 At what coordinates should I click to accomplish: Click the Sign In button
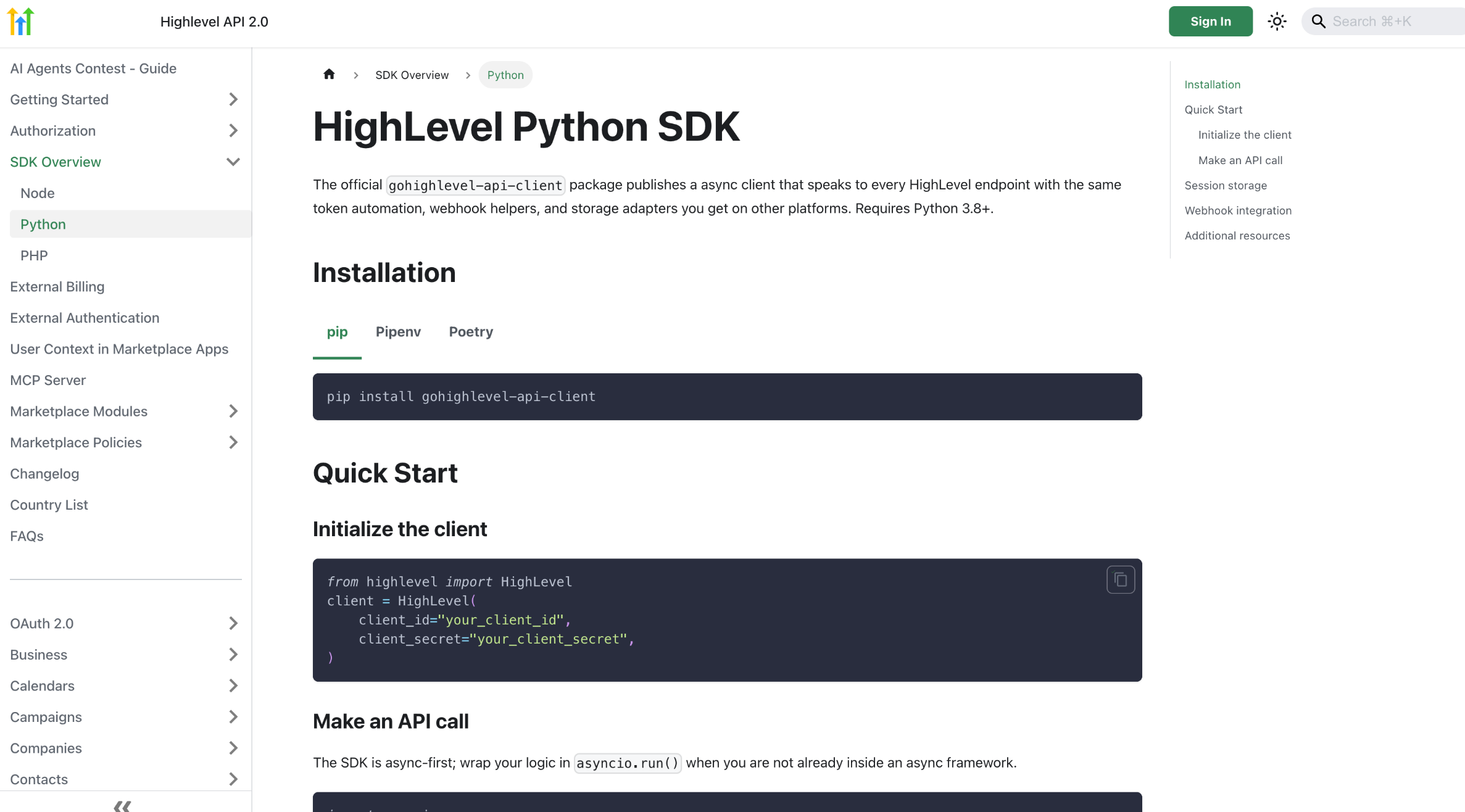click(1210, 22)
